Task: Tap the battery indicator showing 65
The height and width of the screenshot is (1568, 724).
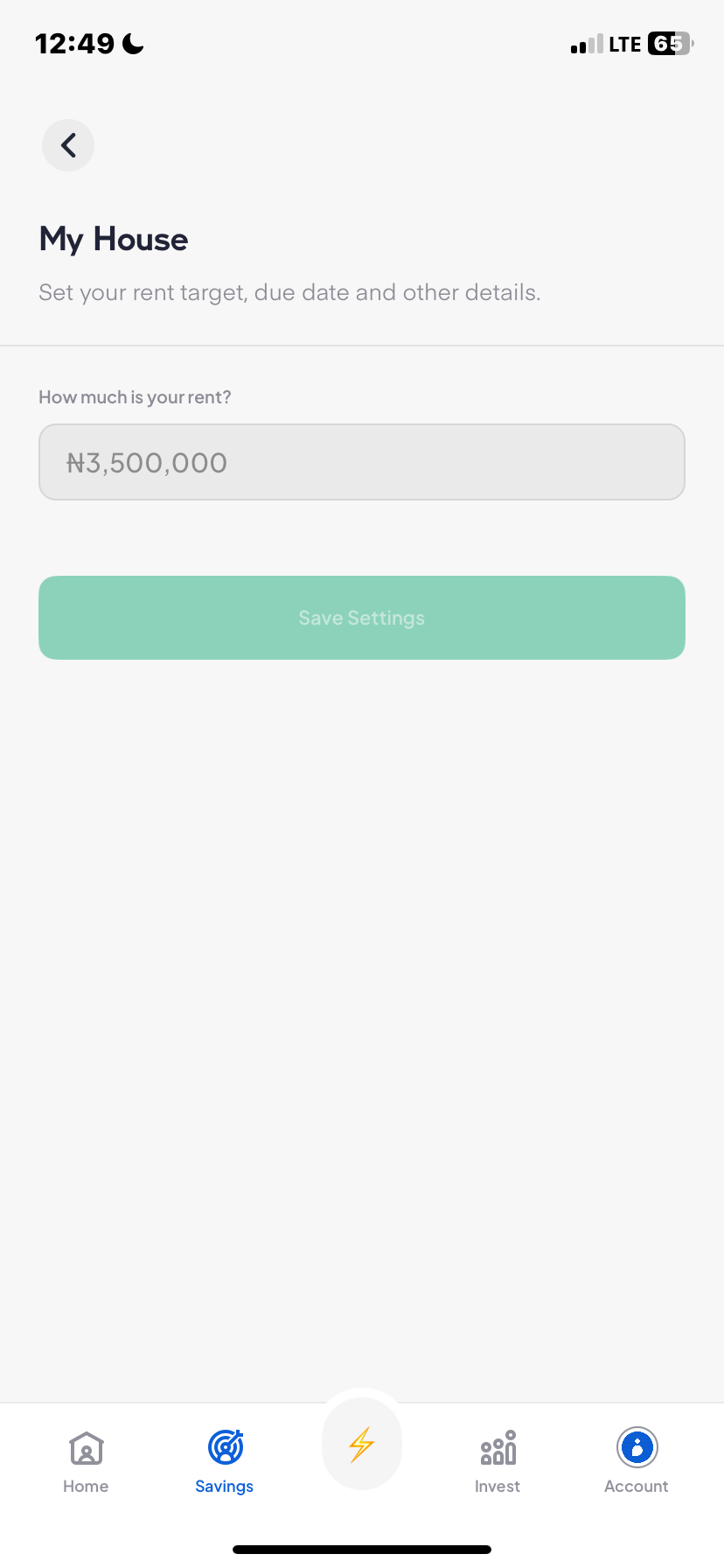Action: pyautogui.click(x=669, y=44)
